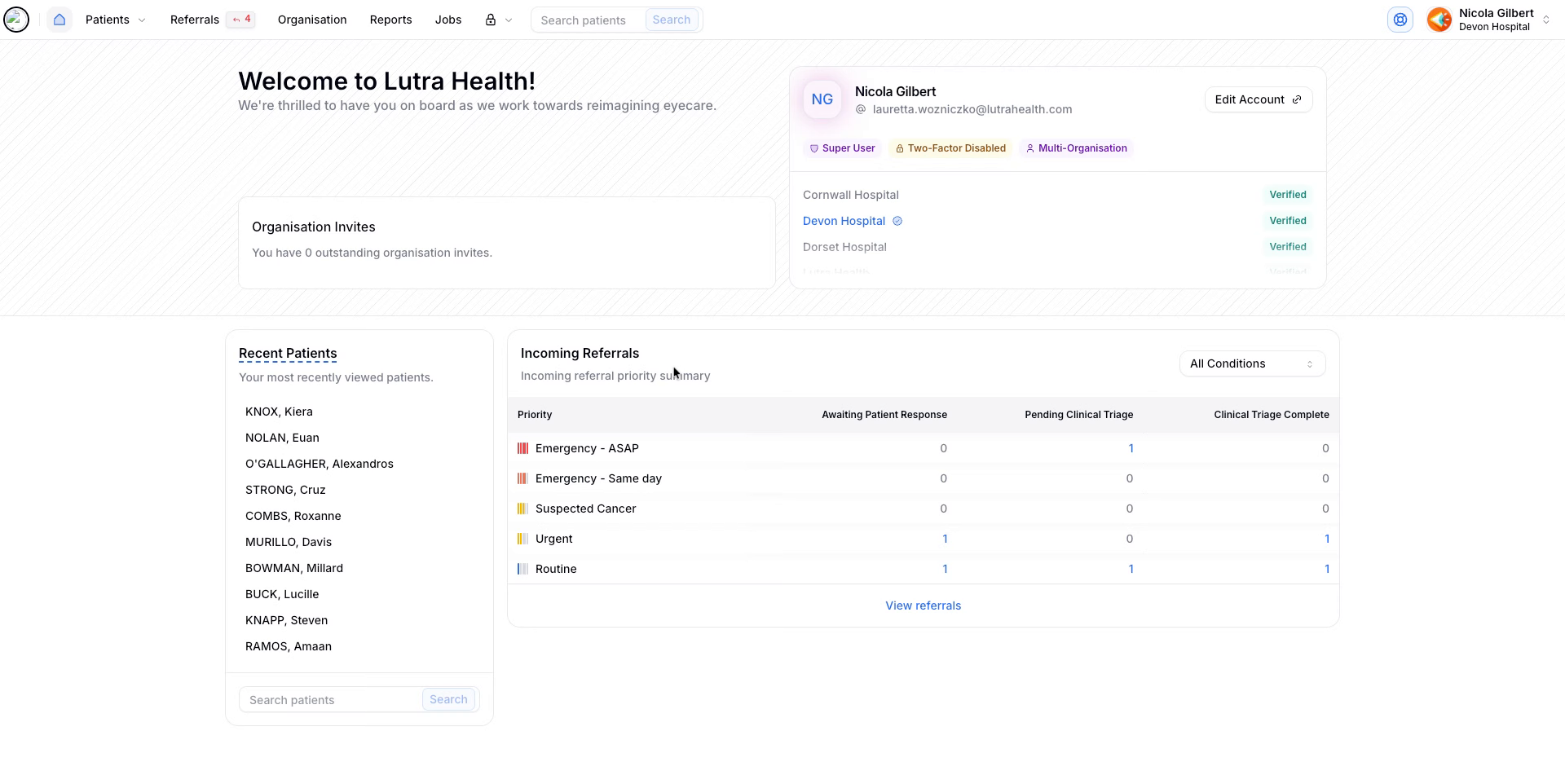Click the Emergency - Same day priority icon
Image resolution: width=1565 pixels, height=784 pixels.
pyautogui.click(x=523, y=478)
